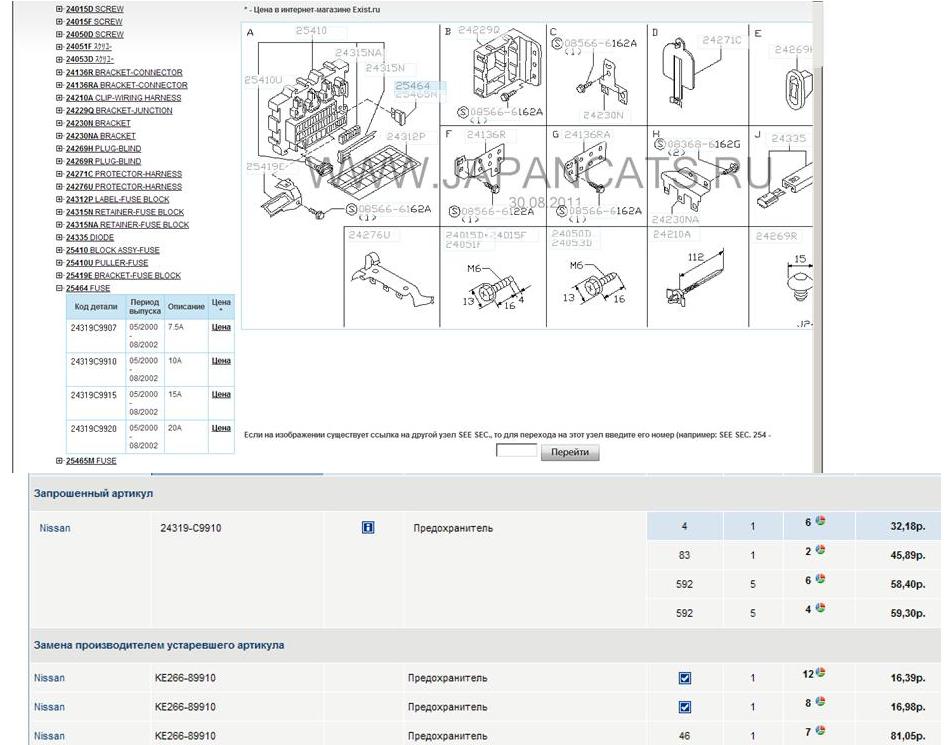Click the Цена link for 24319C9907
This screenshot has height=745, width=948.
[221, 327]
